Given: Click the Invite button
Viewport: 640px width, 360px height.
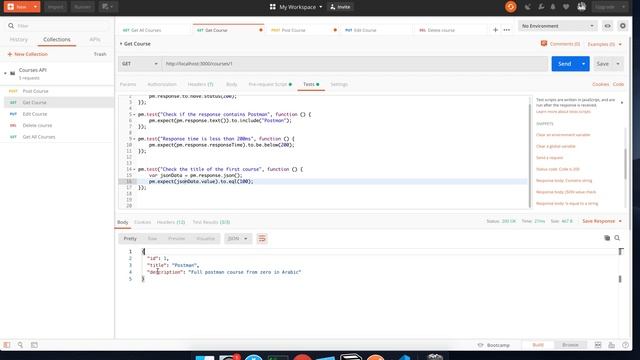Looking at the screenshot, I should (340, 7).
